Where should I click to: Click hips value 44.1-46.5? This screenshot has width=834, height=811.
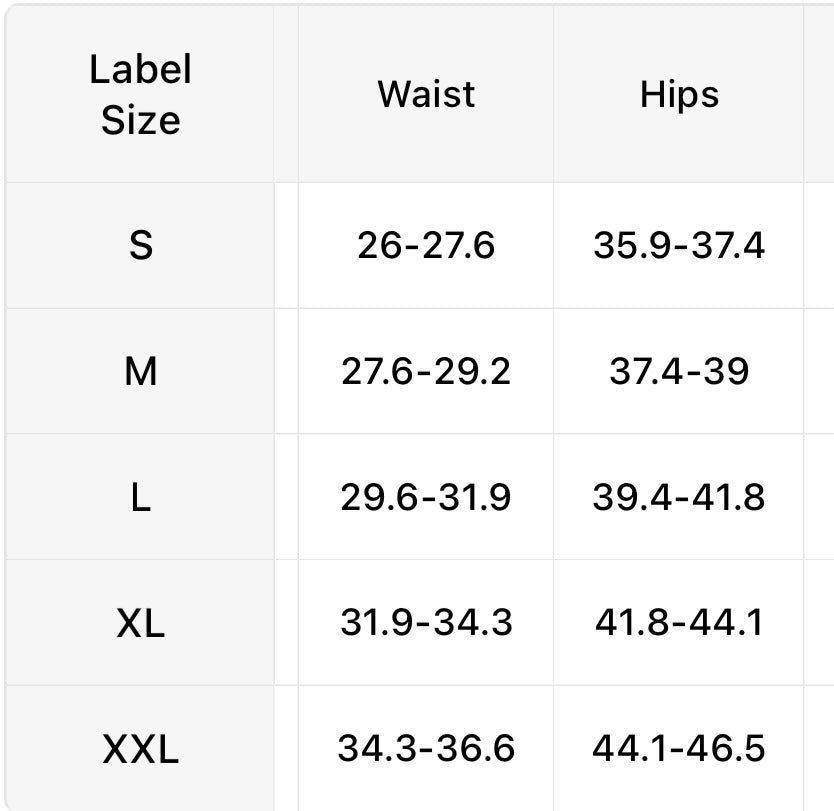pyautogui.click(x=679, y=748)
